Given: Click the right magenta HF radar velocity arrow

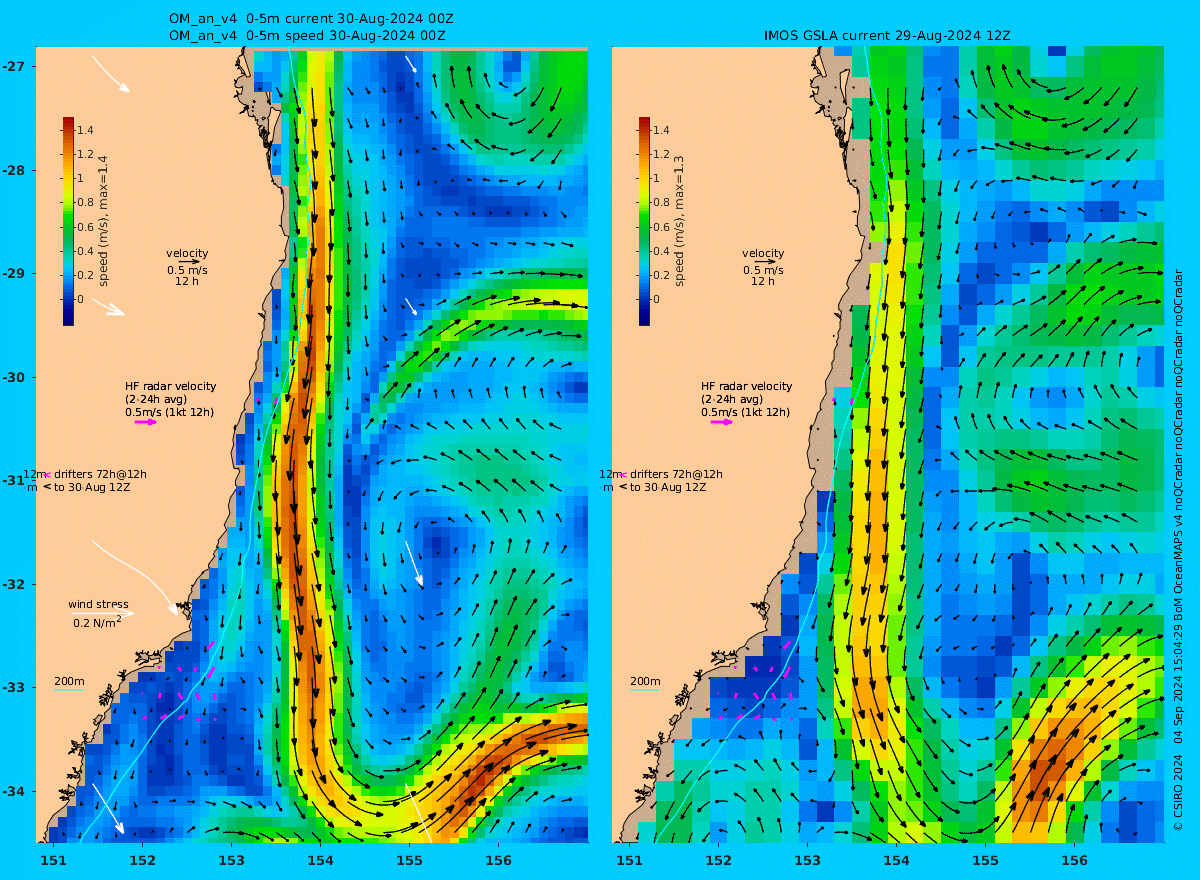Looking at the screenshot, I should coord(722,422).
